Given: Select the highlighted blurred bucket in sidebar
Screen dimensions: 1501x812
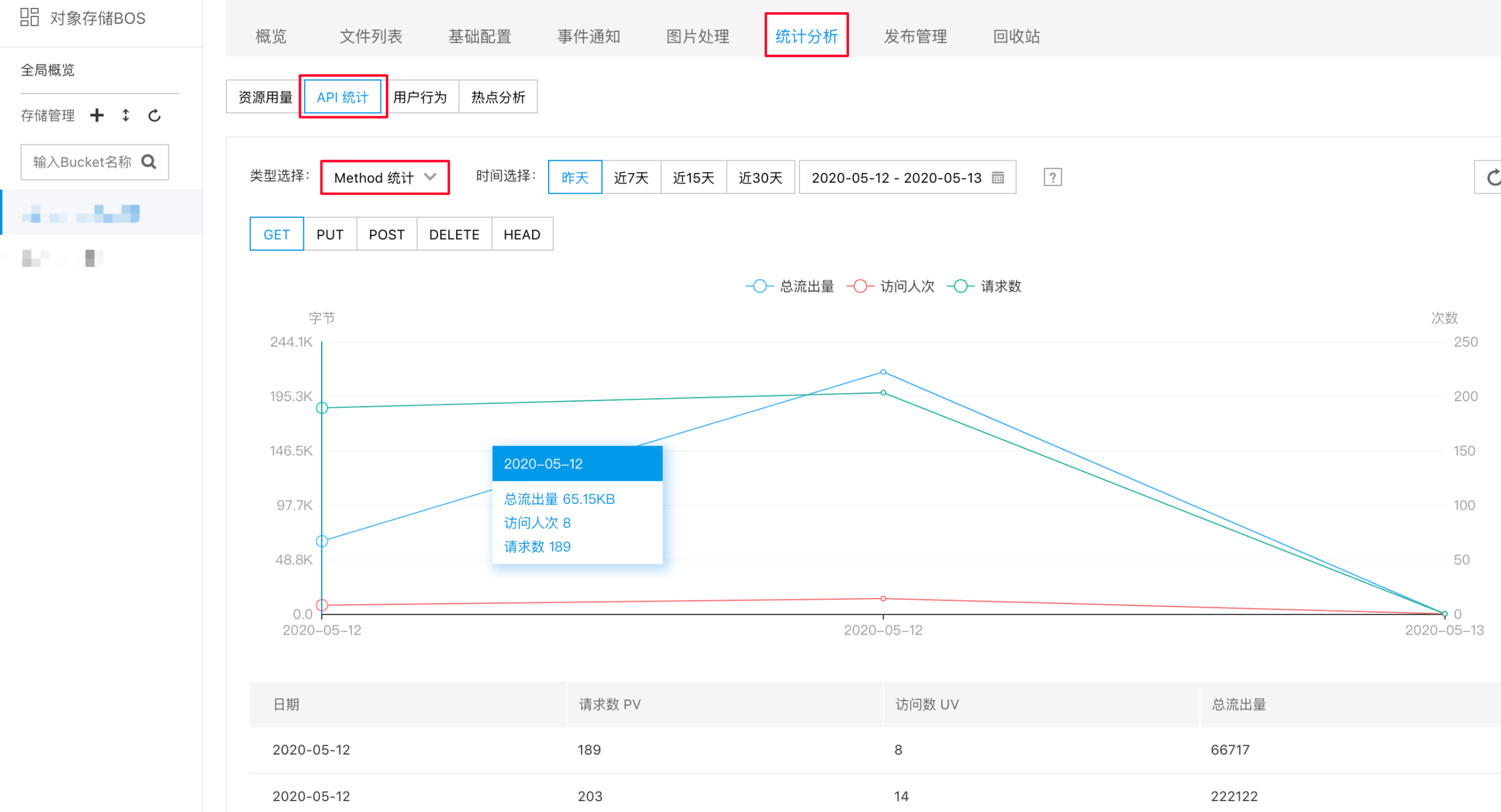Looking at the screenshot, I should pos(101,213).
